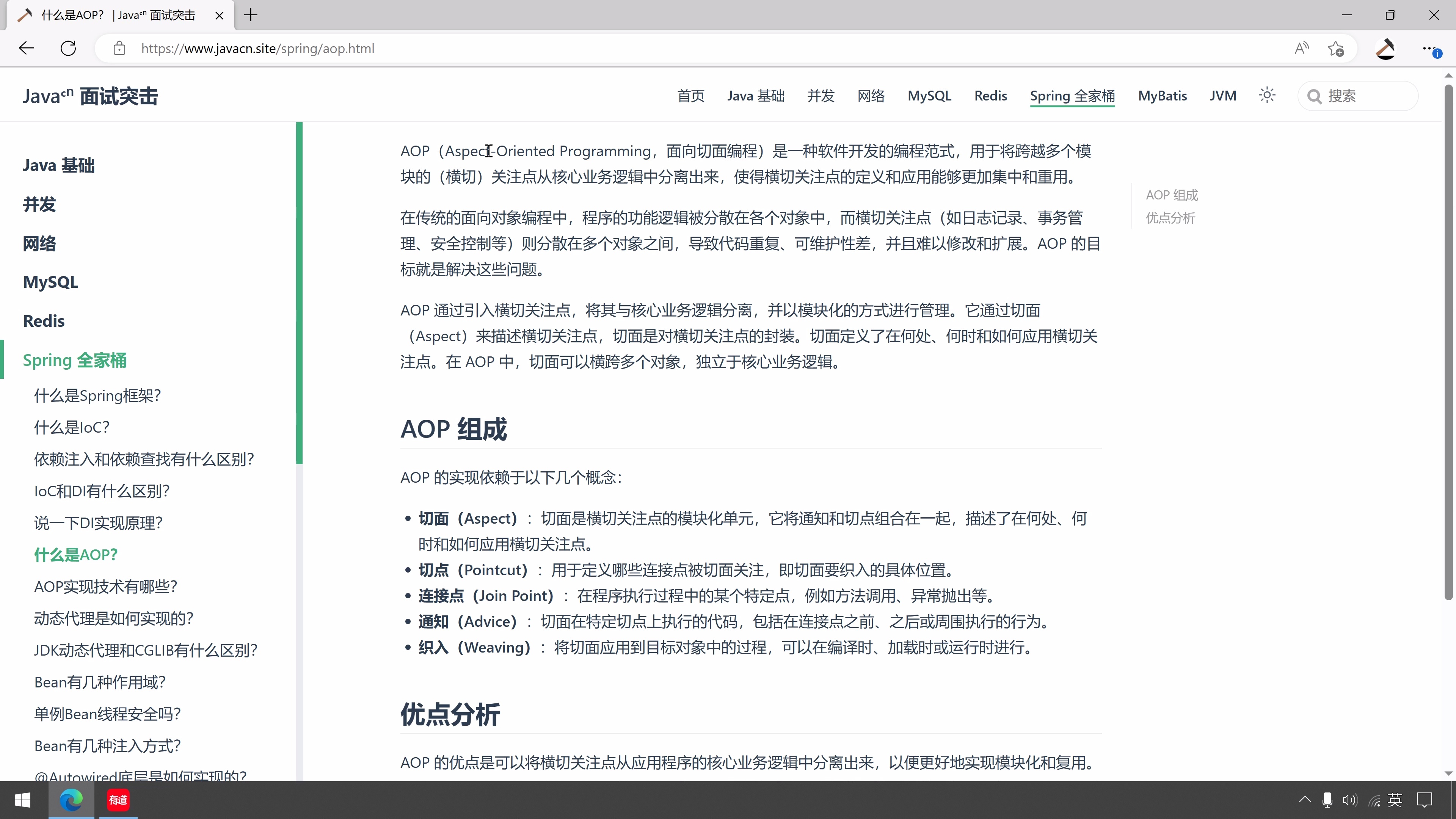Open the browser settings menu
The width and height of the screenshot is (1456, 819).
(x=1429, y=48)
